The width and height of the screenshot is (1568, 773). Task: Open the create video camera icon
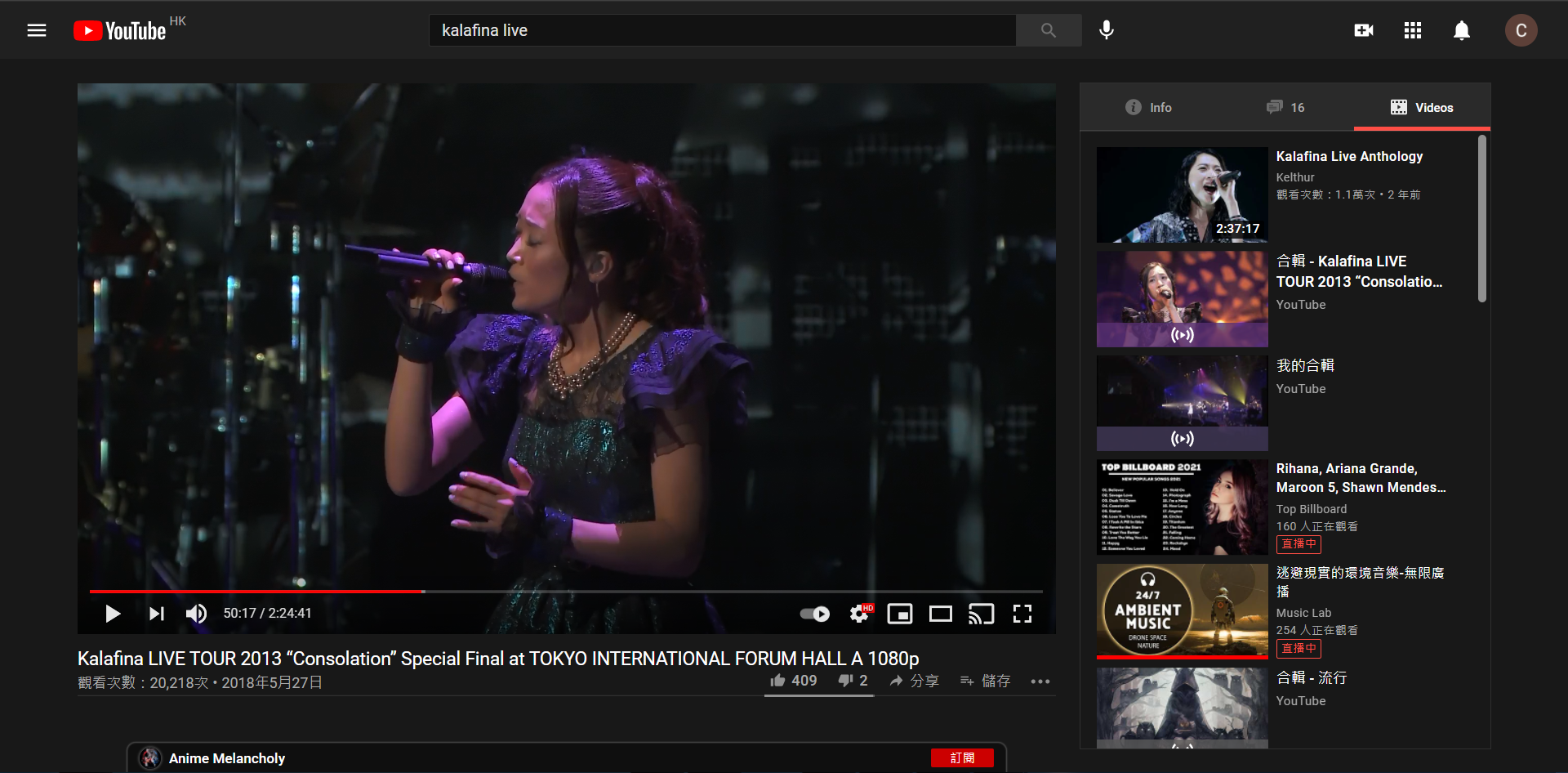1363,30
